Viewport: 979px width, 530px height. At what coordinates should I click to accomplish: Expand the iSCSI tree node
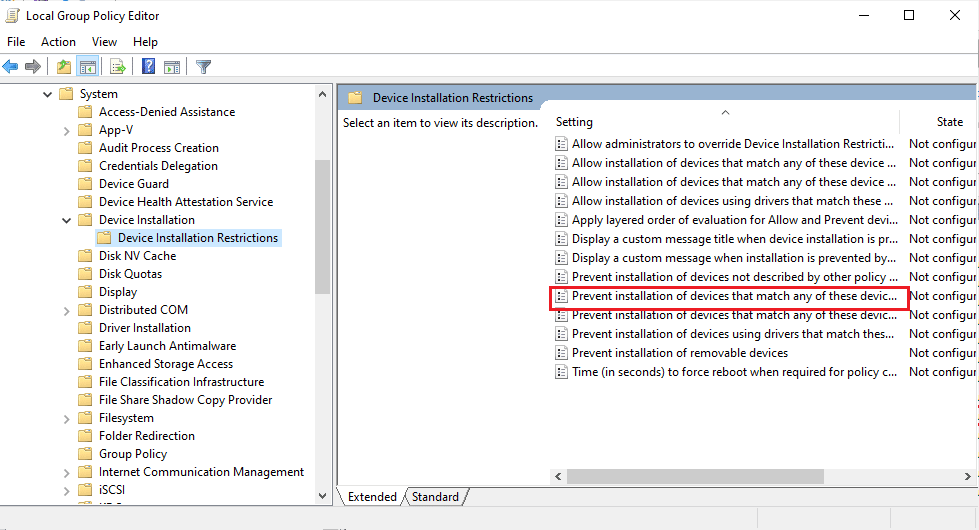click(66, 491)
